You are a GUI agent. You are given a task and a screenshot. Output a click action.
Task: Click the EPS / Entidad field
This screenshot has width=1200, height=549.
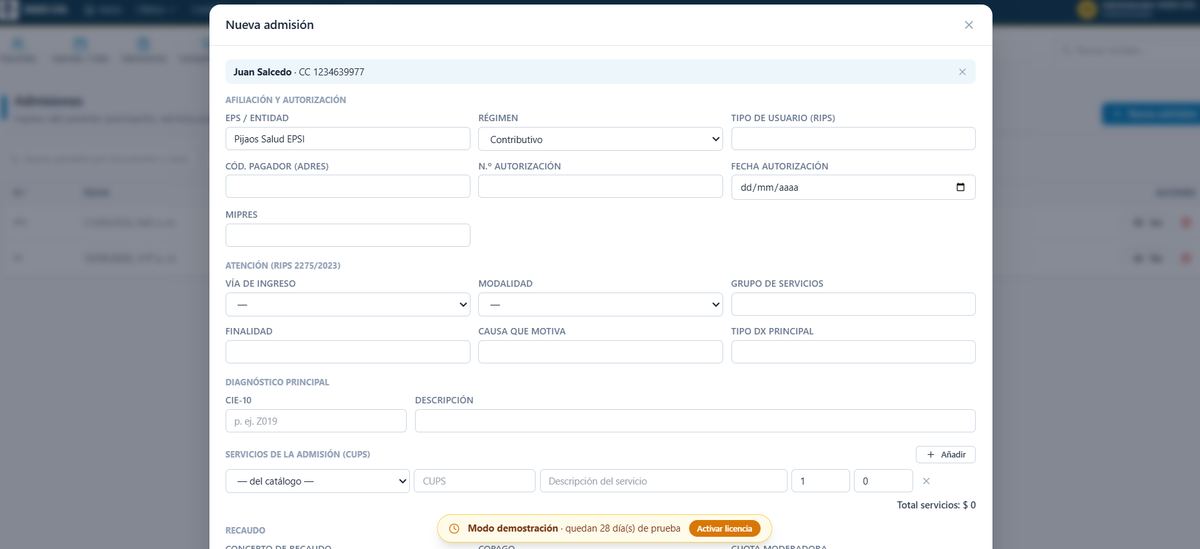(348, 139)
